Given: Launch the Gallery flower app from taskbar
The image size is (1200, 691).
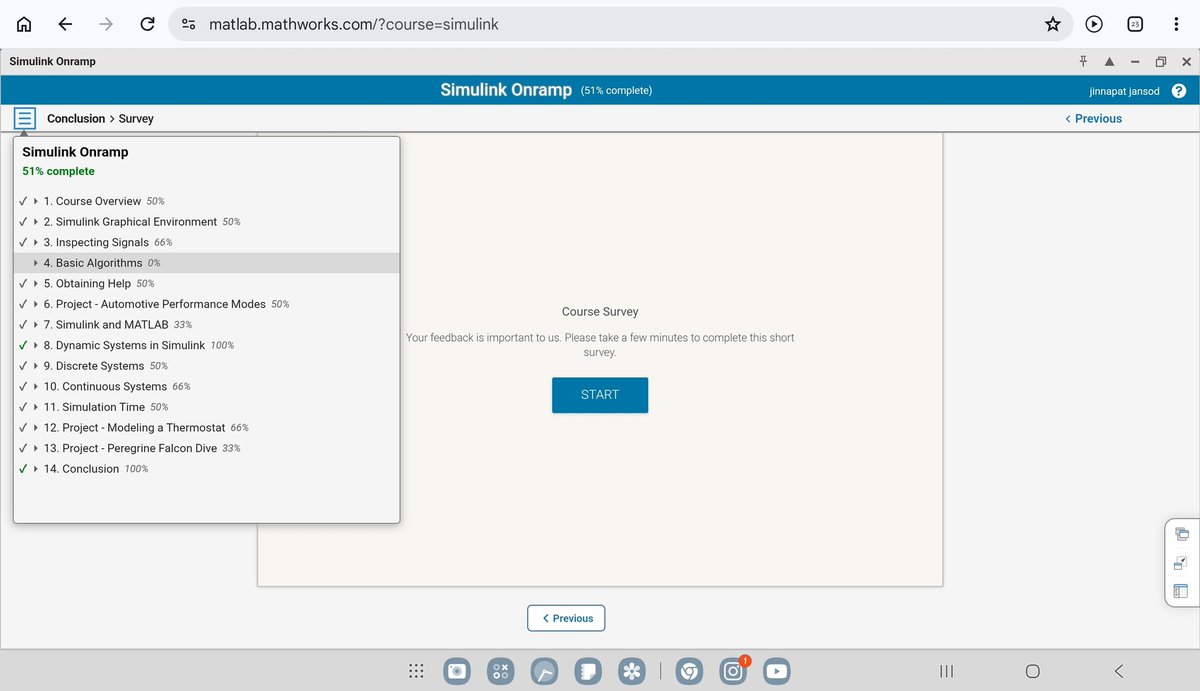Looking at the screenshot, I should point(631,671).
